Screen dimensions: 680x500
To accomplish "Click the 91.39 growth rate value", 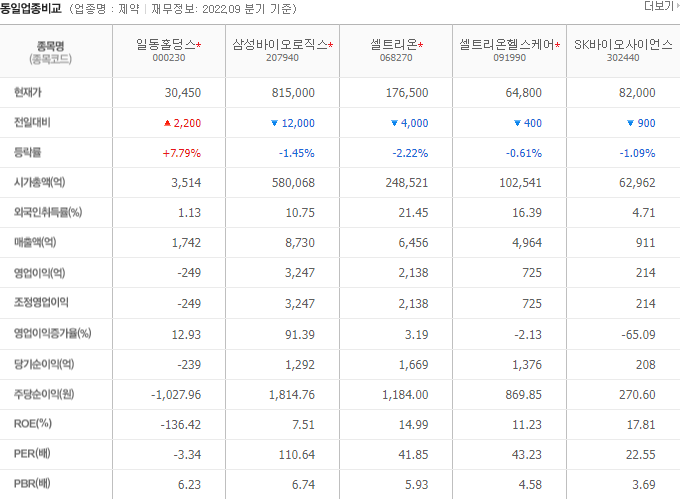I will (300, 335).
